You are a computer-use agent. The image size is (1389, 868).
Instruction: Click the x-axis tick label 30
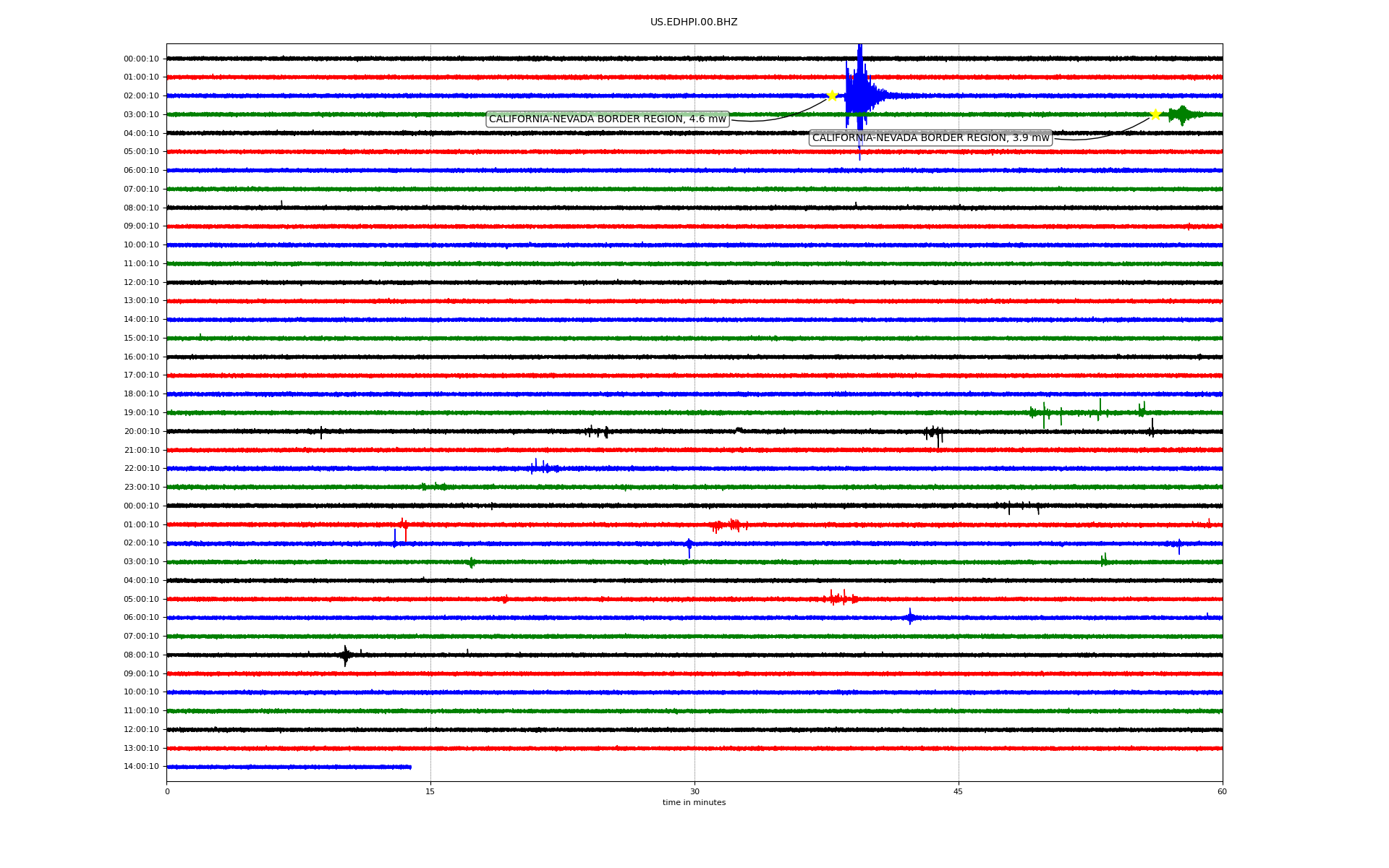coord(694,791)
